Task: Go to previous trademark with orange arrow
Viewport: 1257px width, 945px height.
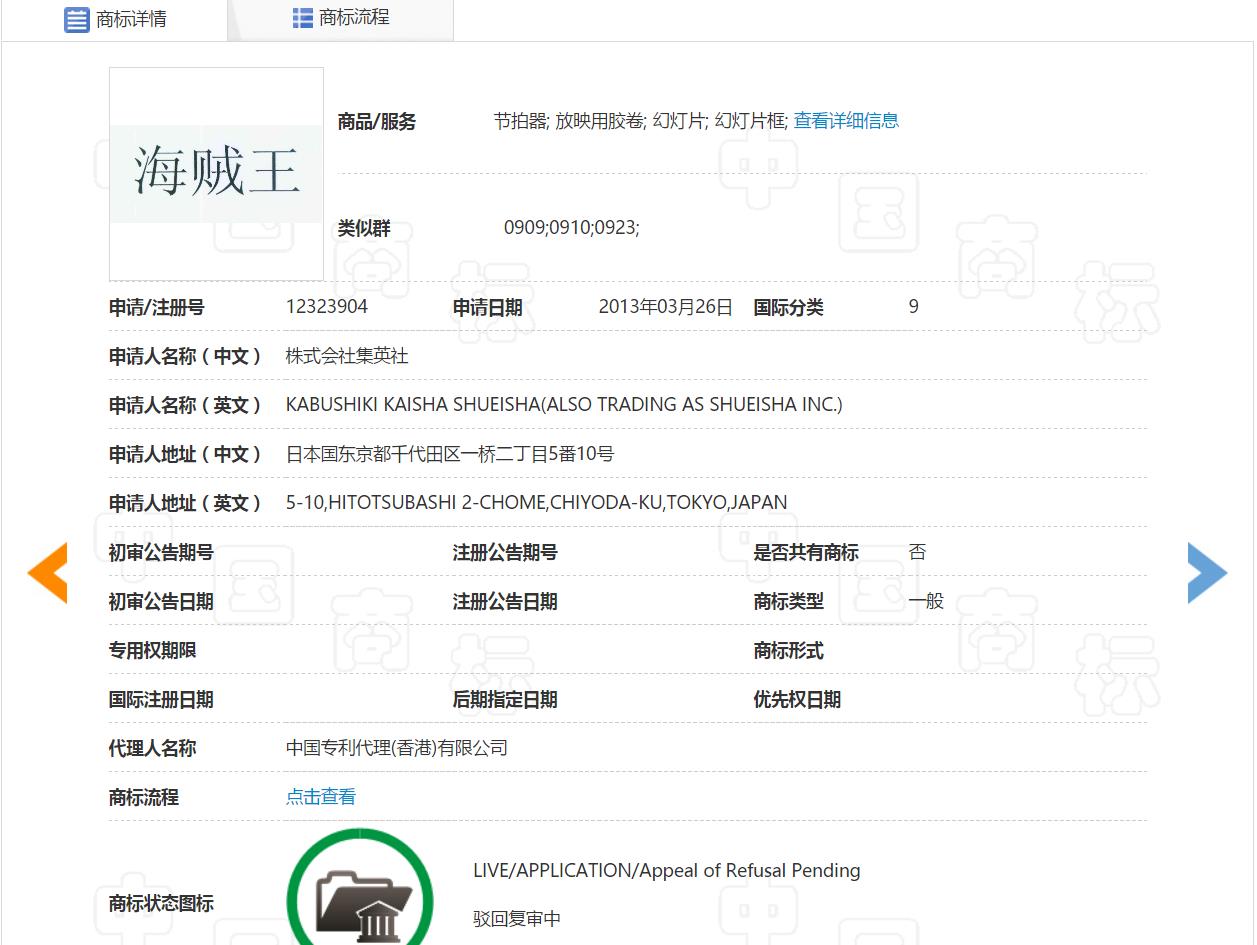Action: pyautogui.click(x=47, y=573)
